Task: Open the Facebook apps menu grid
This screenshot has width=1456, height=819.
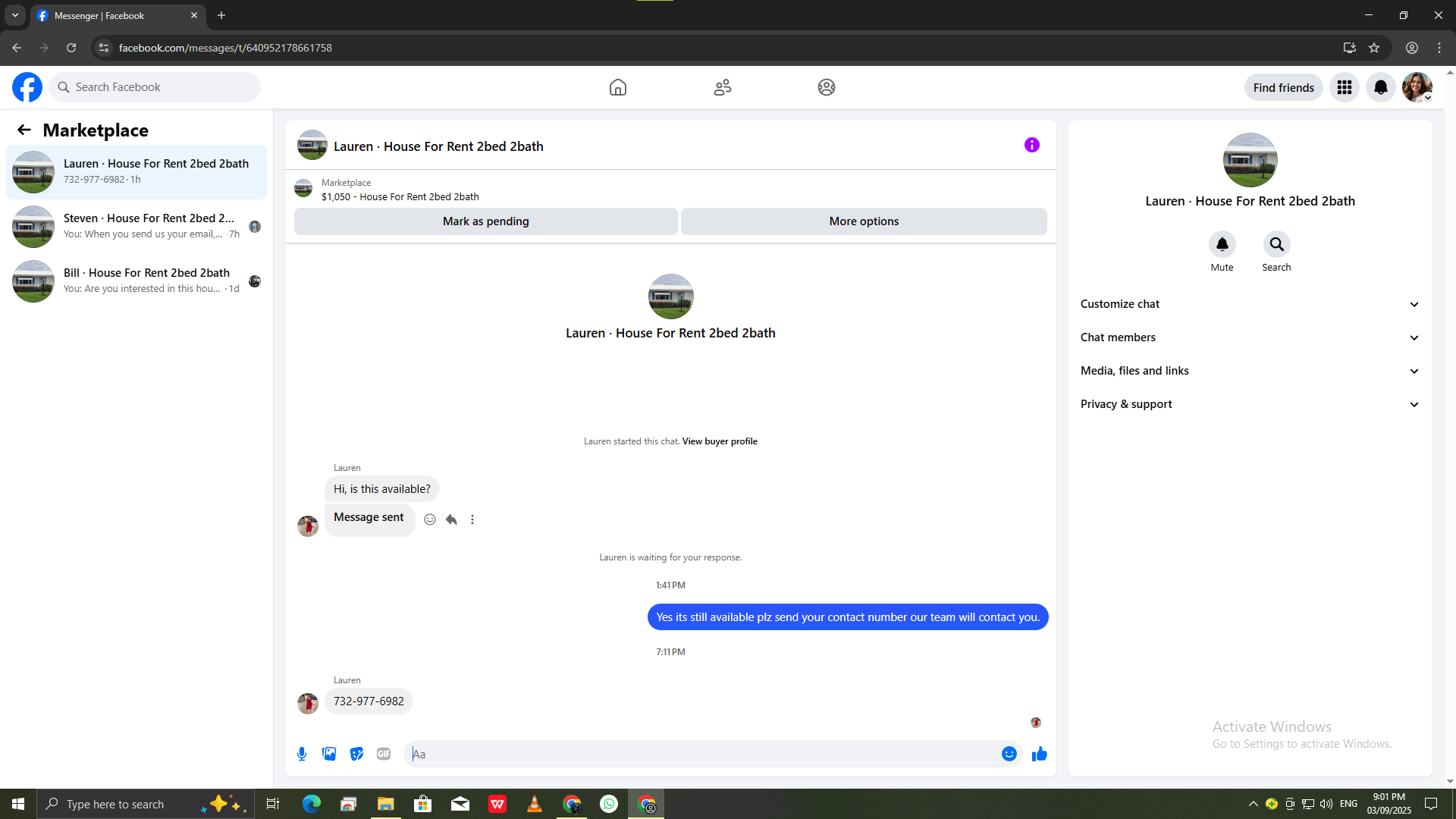Action: (1345, 87)
